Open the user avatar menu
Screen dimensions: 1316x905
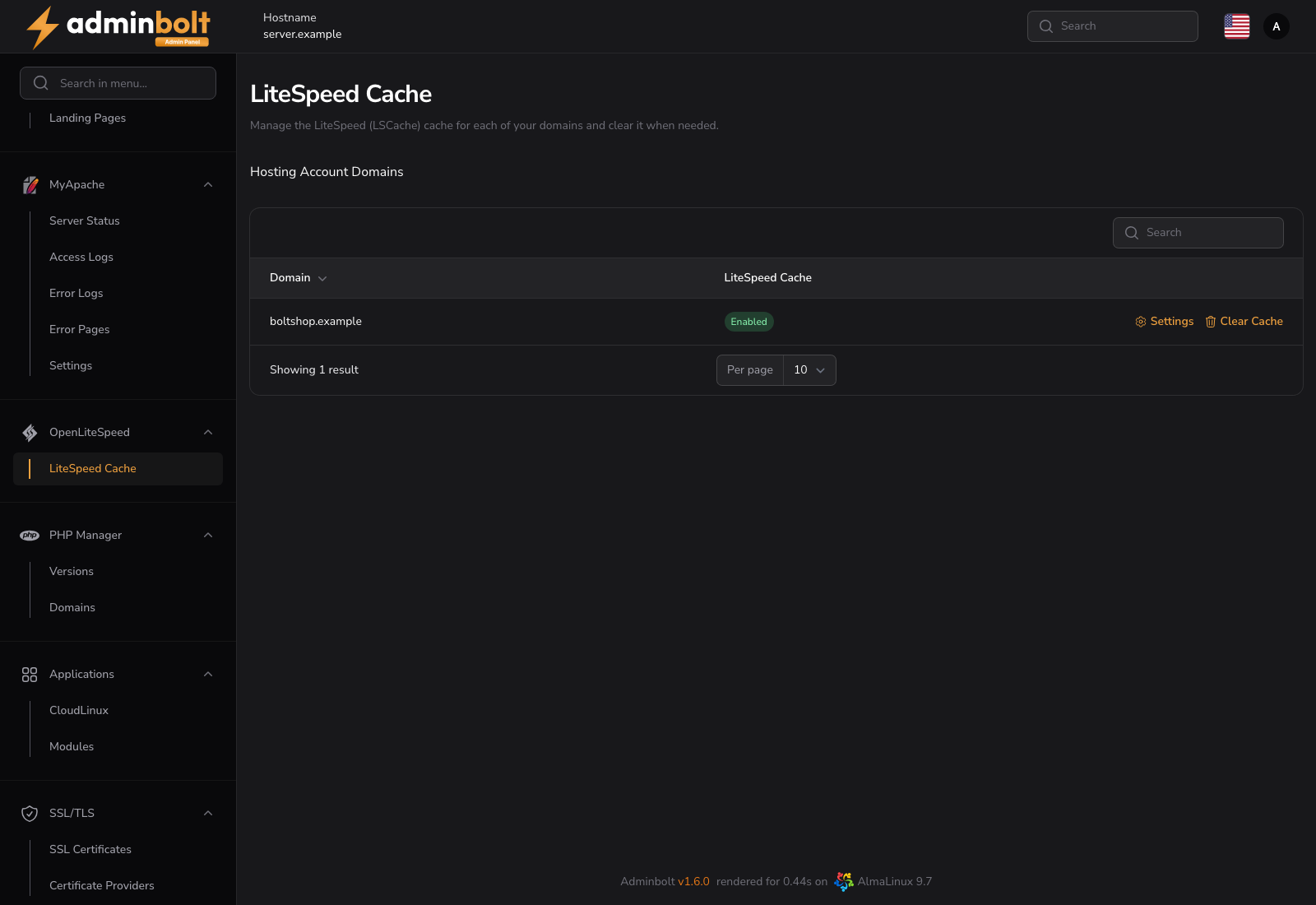pyautogui.click(x=1277, y=26)
